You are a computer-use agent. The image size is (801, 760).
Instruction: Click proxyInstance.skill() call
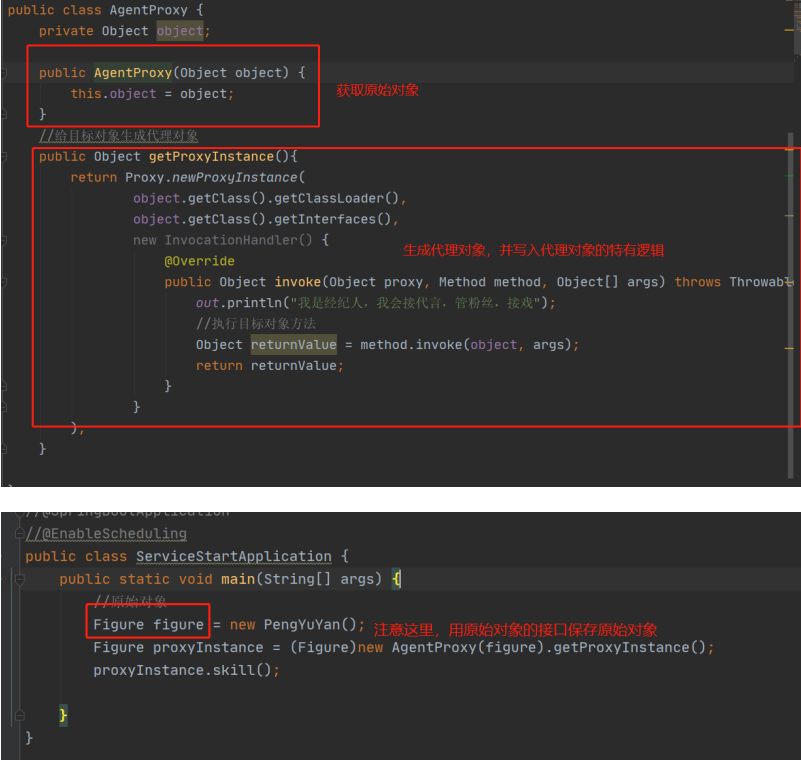pos(182,670)
